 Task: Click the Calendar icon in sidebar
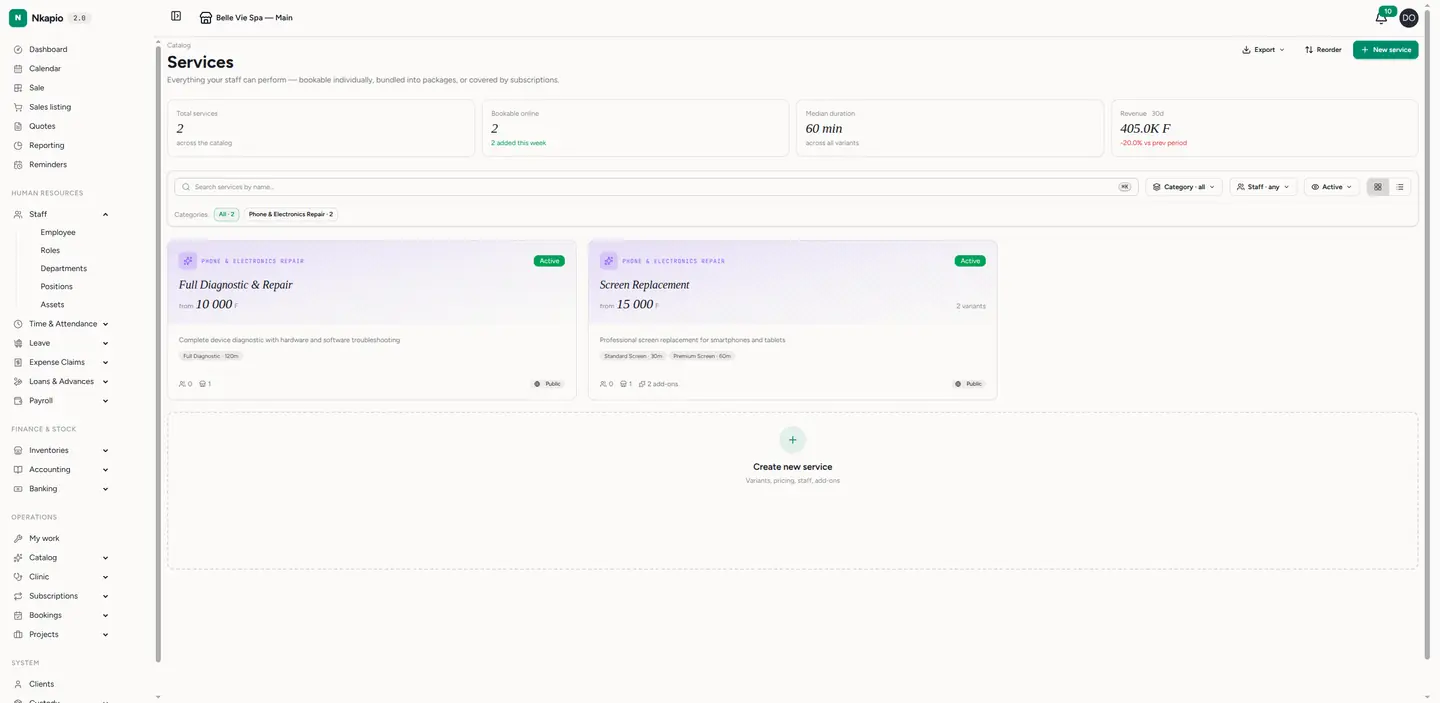(x=18, y=68)
